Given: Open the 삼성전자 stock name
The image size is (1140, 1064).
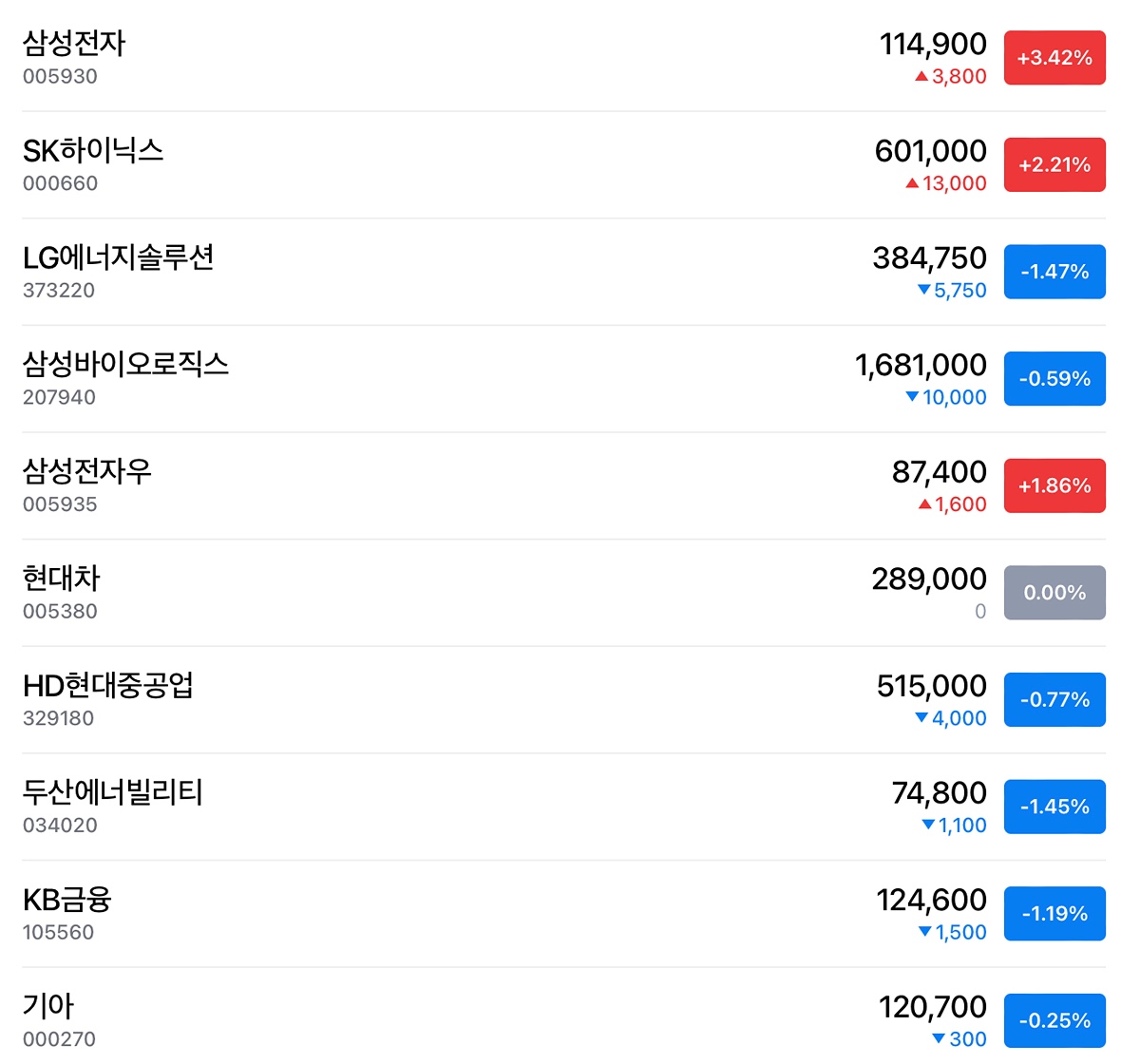Looking at the screenshot, I should tap(74, 43).
